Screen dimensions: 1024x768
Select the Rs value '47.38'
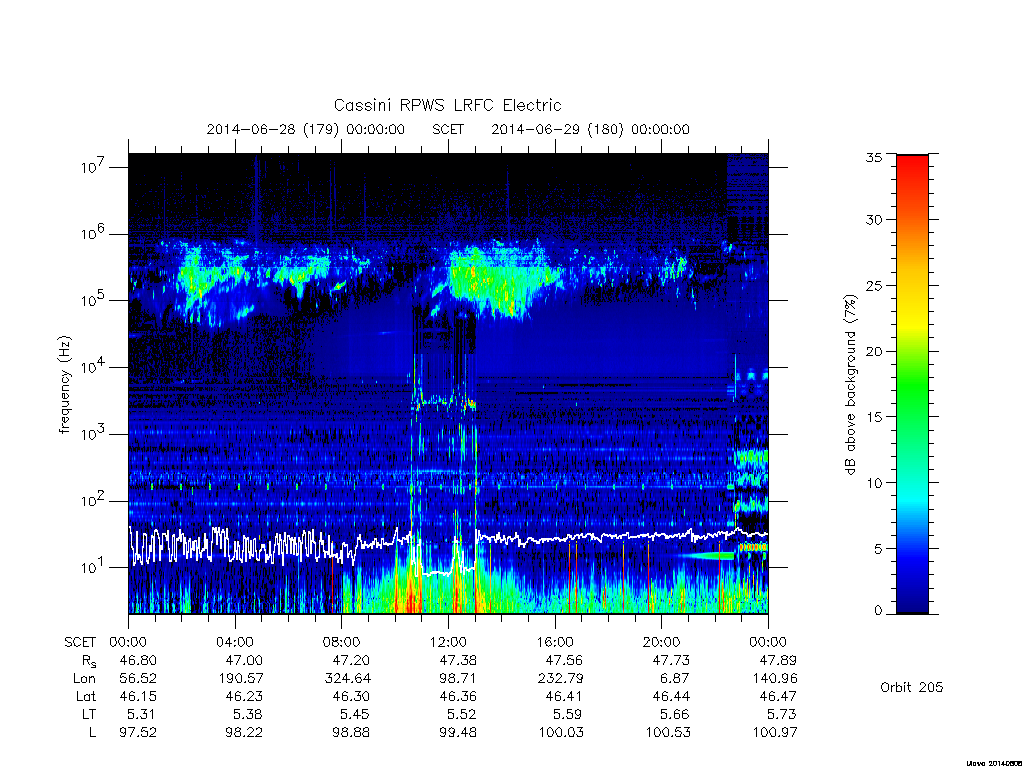458,660
